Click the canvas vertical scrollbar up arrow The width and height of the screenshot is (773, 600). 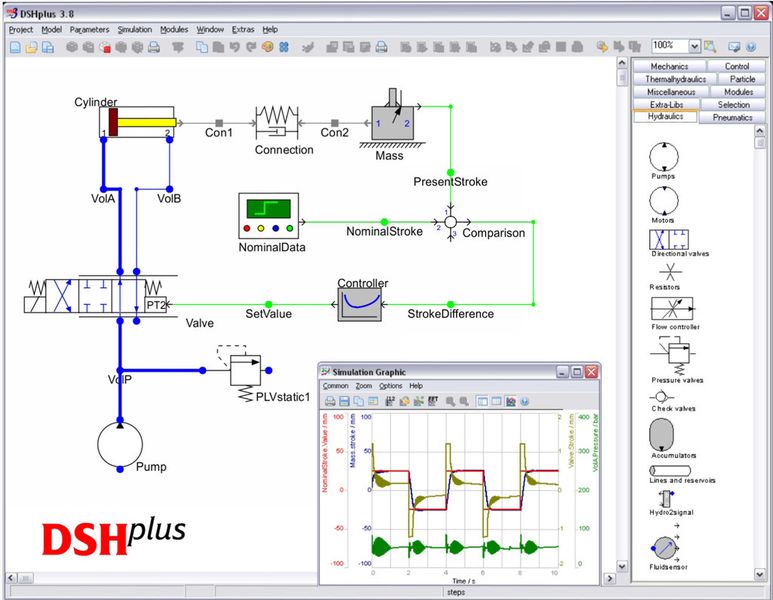coord(622,63)
